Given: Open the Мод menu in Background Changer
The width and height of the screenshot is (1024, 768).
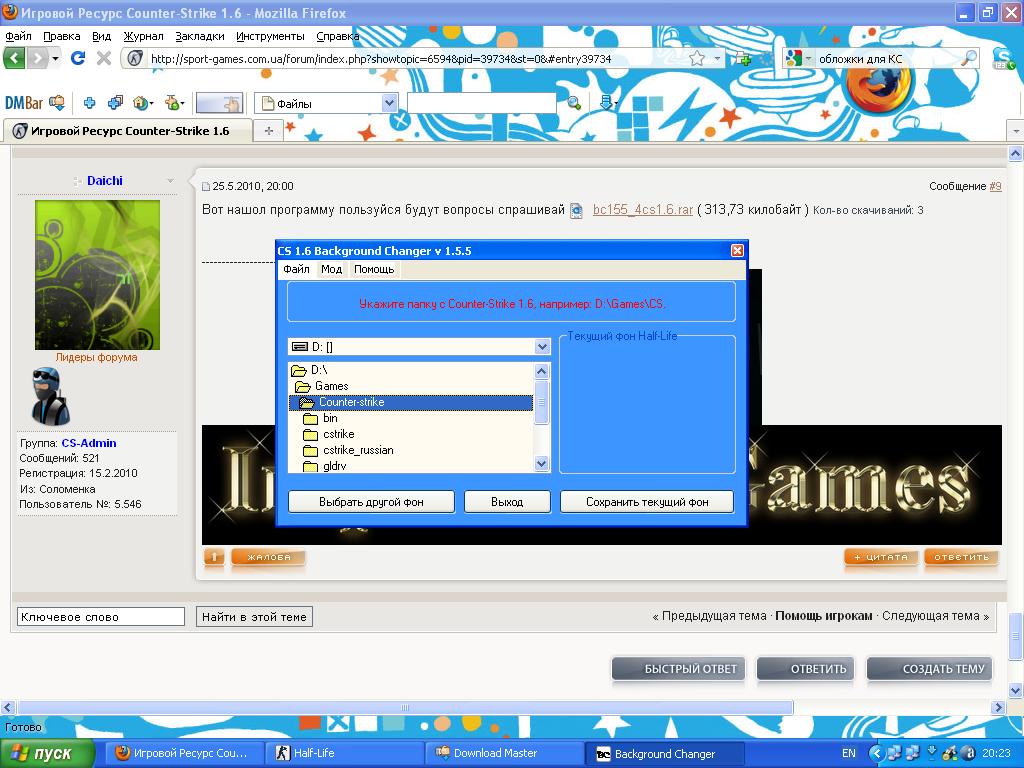Looking at the screenshot, I should pos(331,269).
